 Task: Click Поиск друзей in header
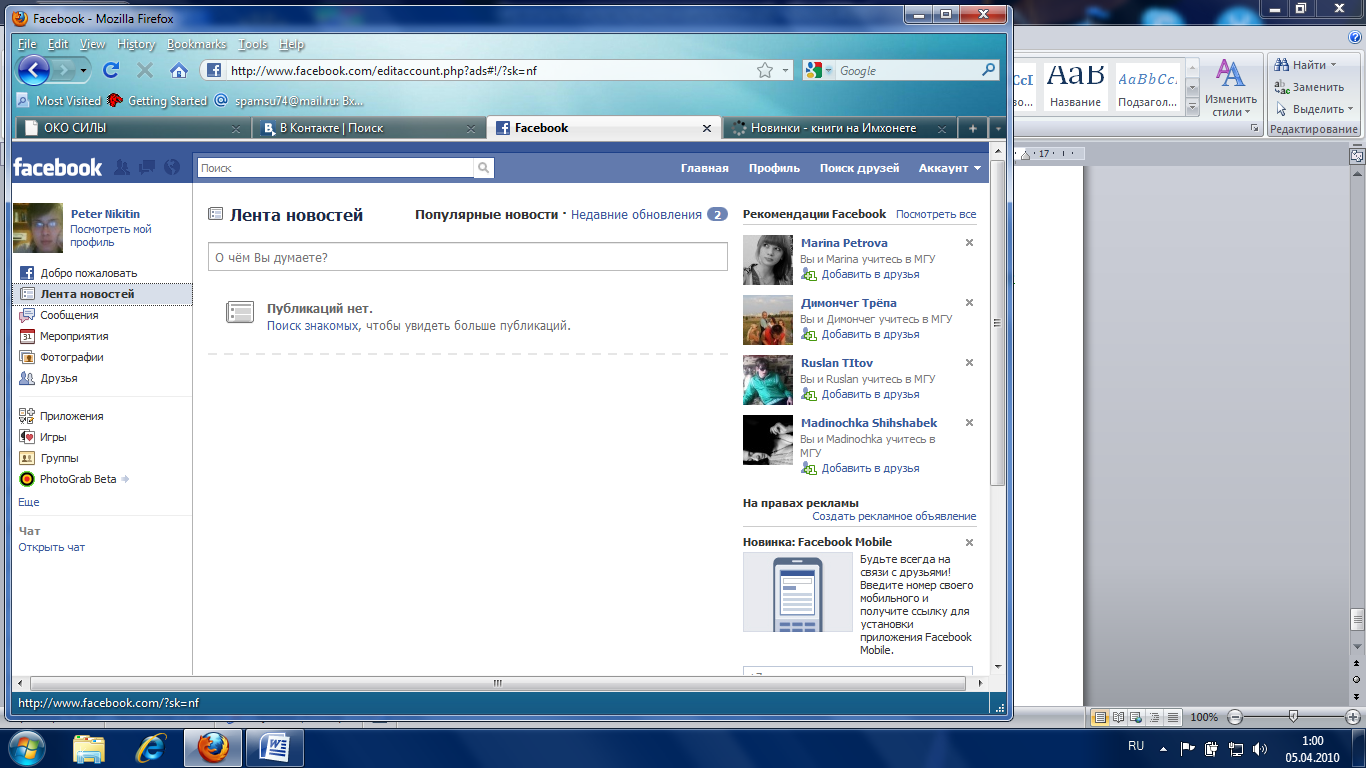click(x=859, y=168)
